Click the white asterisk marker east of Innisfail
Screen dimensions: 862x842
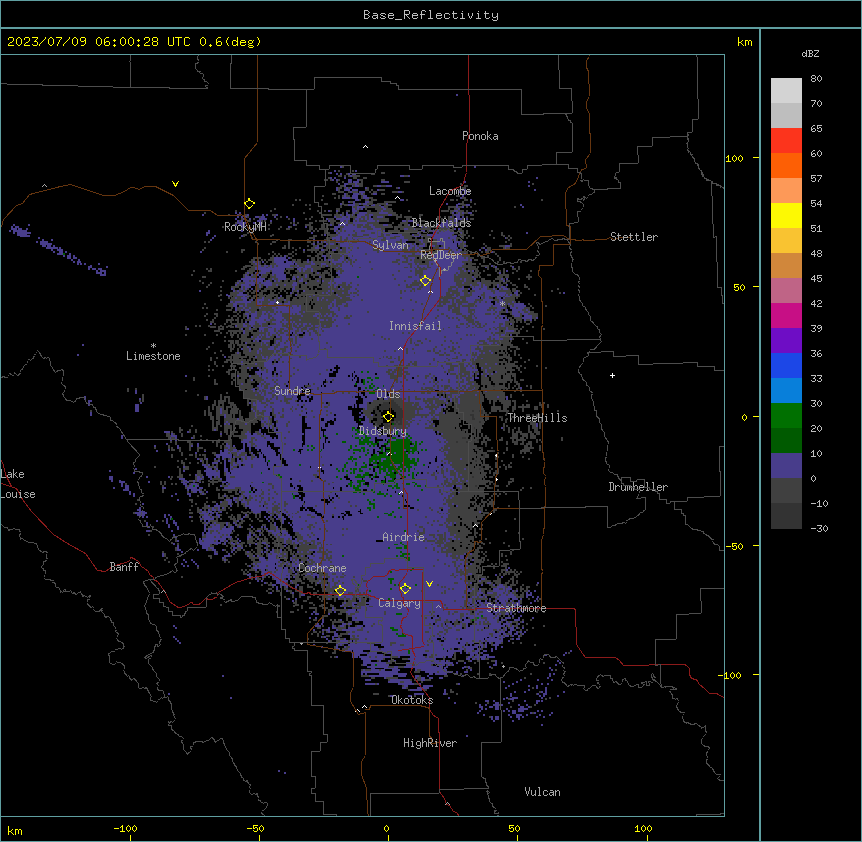(502, 303)
